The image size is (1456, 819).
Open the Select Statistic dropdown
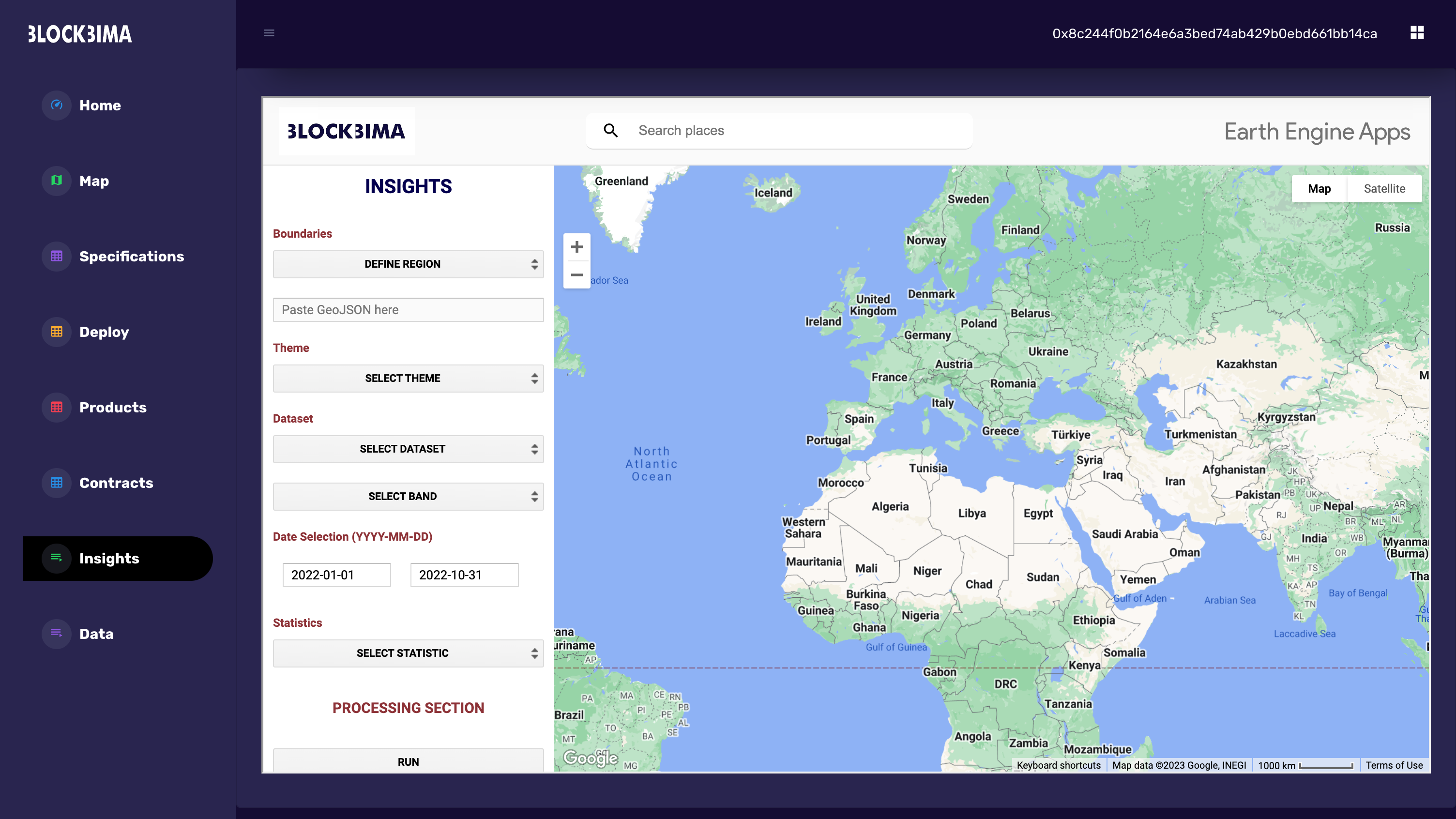click(408, 653)
